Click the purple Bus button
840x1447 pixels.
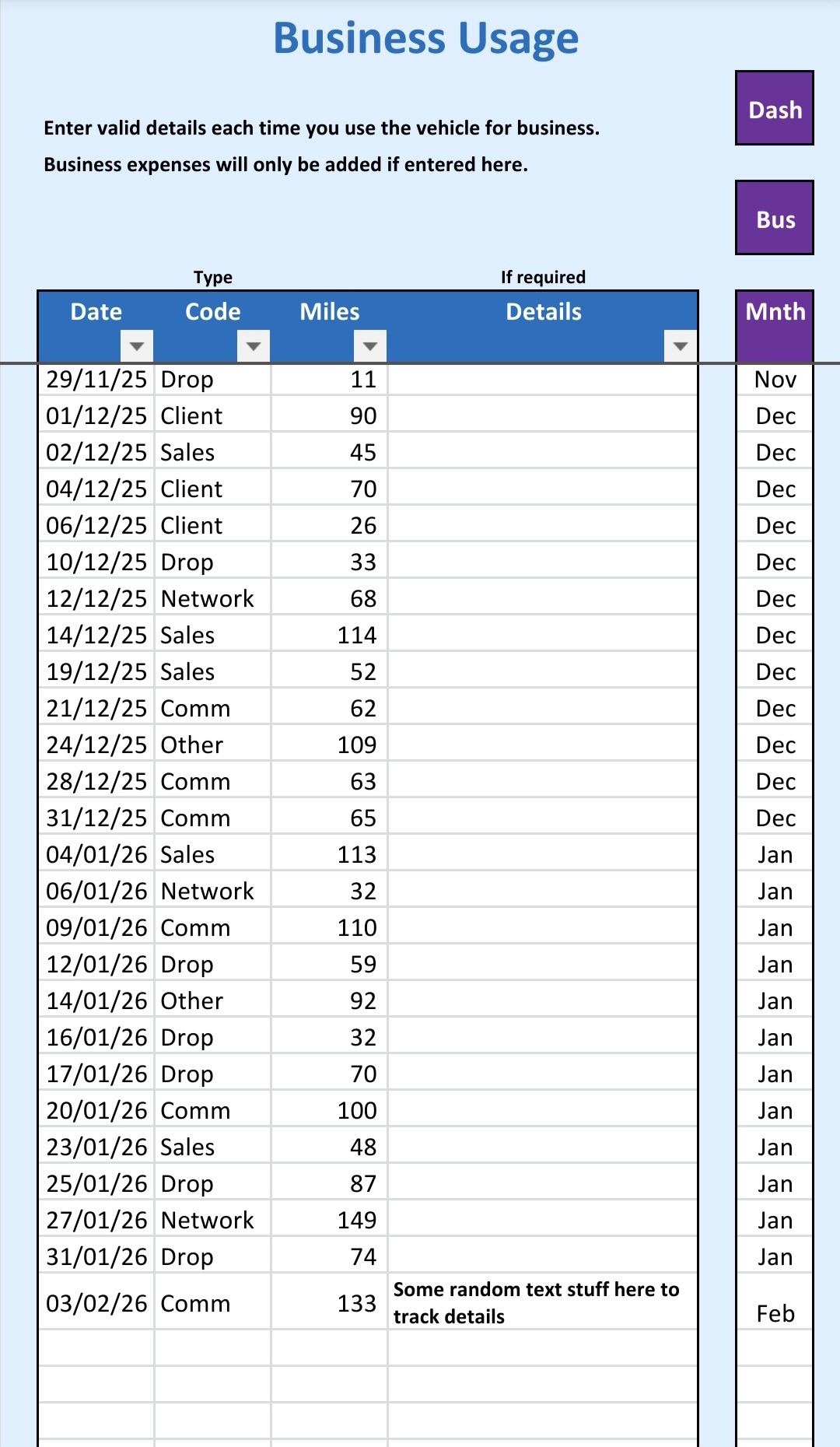775,219
